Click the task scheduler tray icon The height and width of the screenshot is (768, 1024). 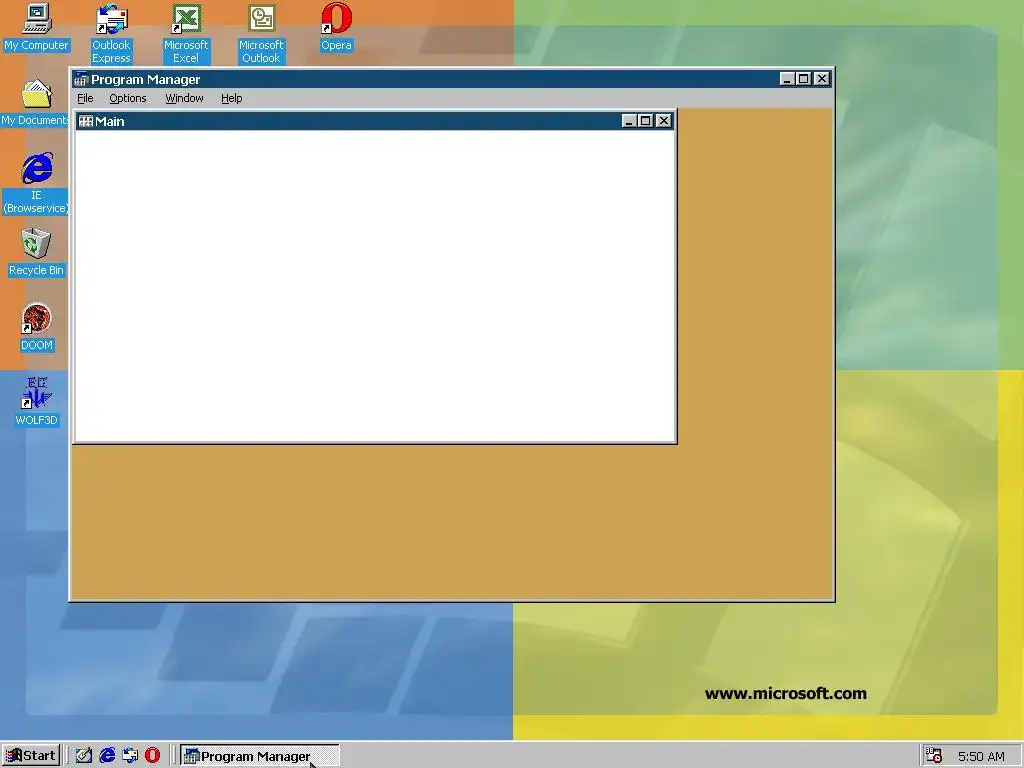pos(934,756)
